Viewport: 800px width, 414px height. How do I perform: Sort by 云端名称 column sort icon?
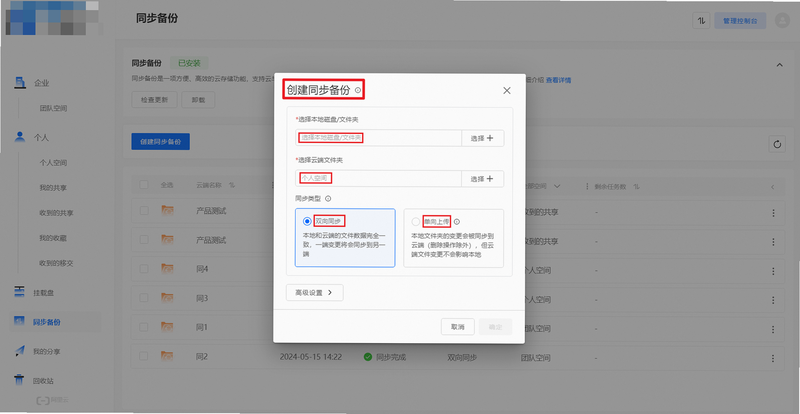coord(232,186)
